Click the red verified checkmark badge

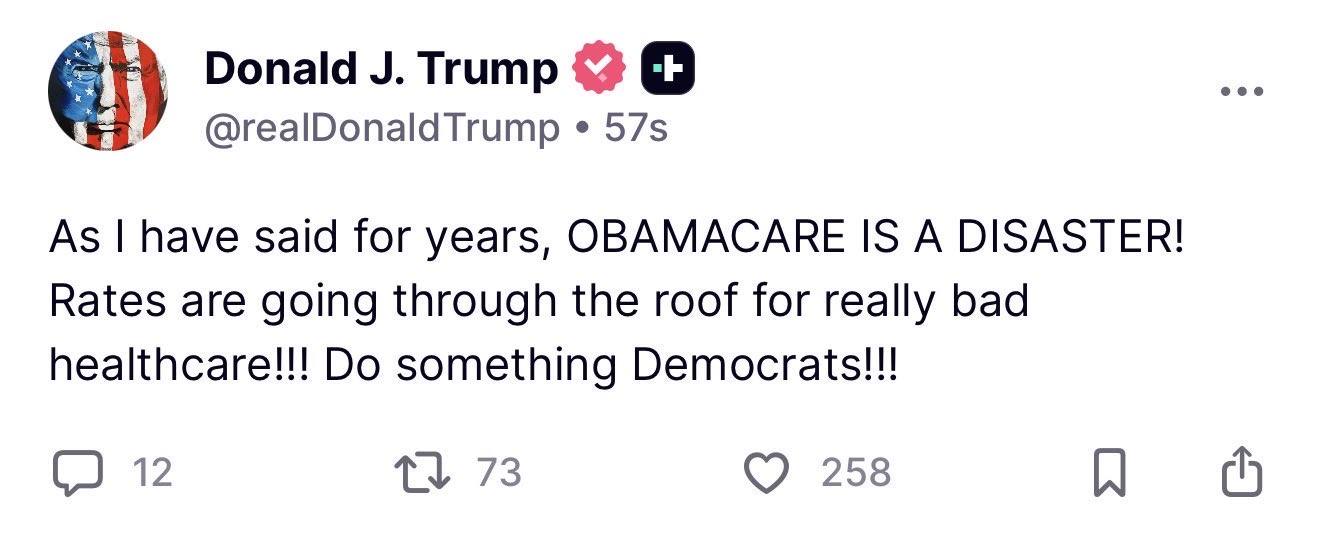pyautogui.click(x=599, y=70)
